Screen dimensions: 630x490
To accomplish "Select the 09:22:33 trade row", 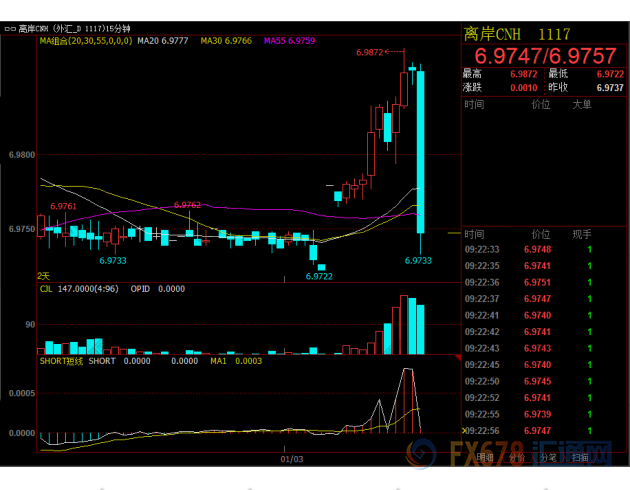I will click(x=545, y=249).
